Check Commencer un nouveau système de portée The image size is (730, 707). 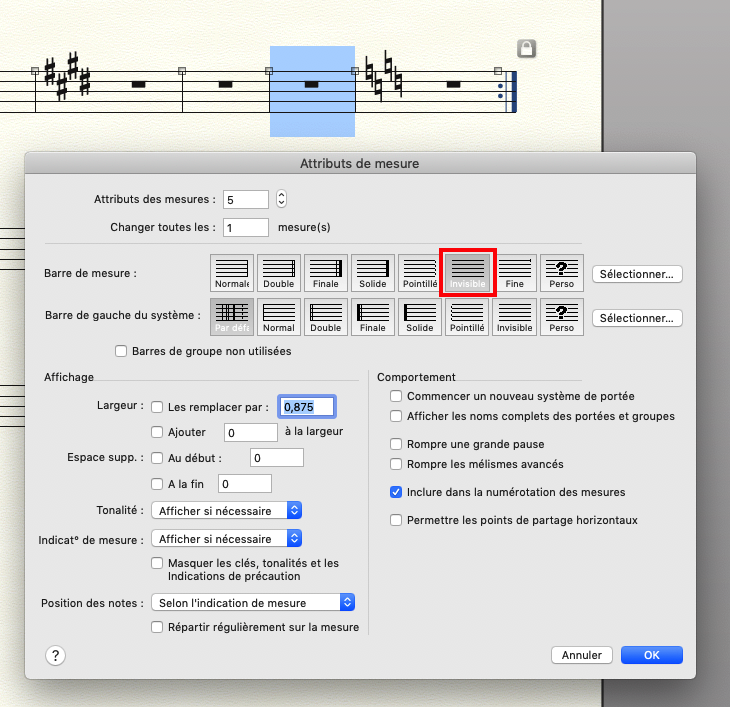[x=397, y=396]
